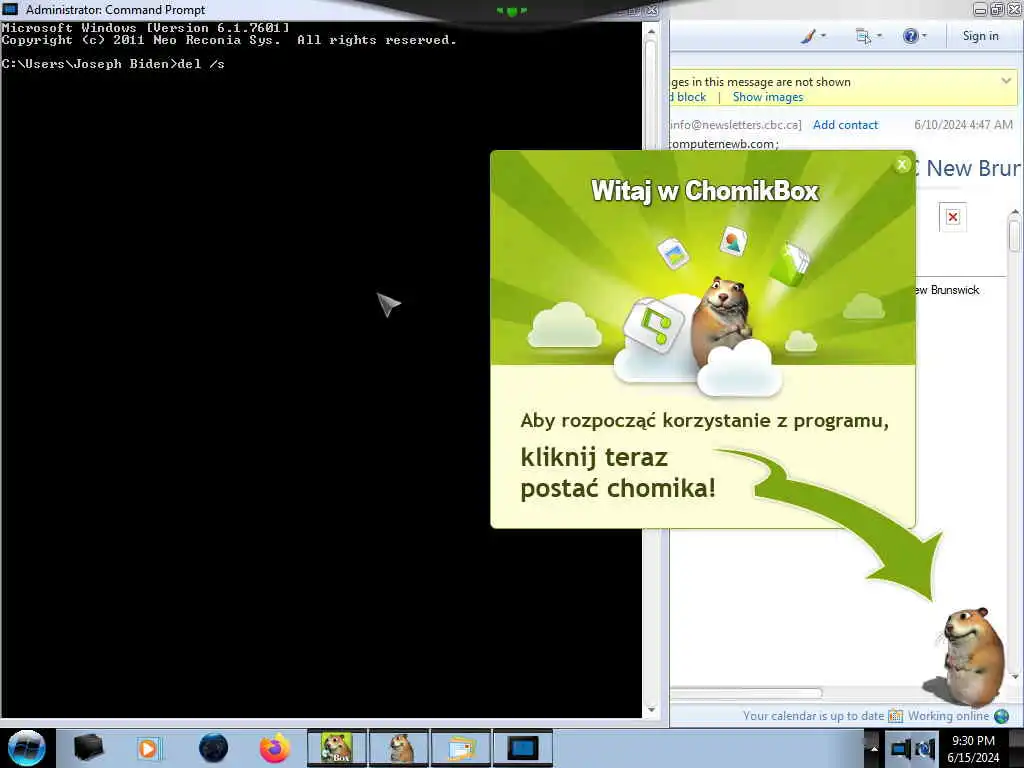Collapse the yellow images-blocked info bar chevron

click(x=1006, y=81)
